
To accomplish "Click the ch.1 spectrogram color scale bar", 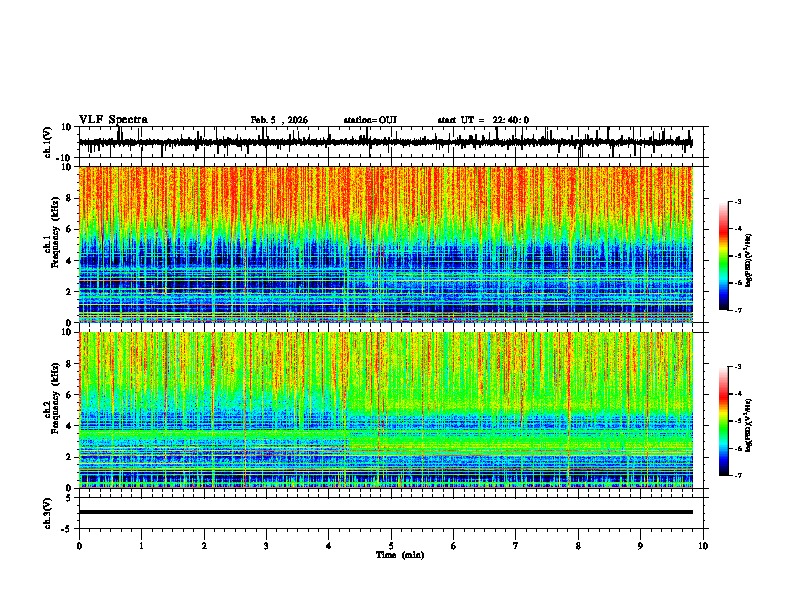I will point(723,256).
